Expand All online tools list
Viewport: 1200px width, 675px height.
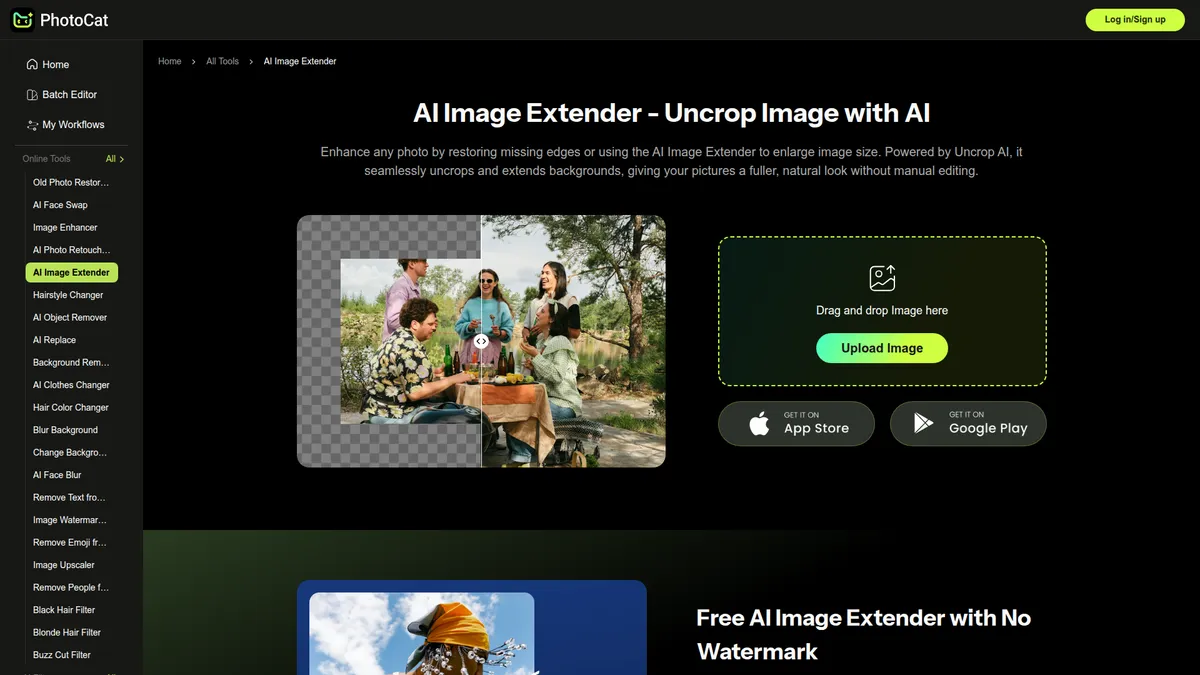pyautogui.click(x=113, y=158)
